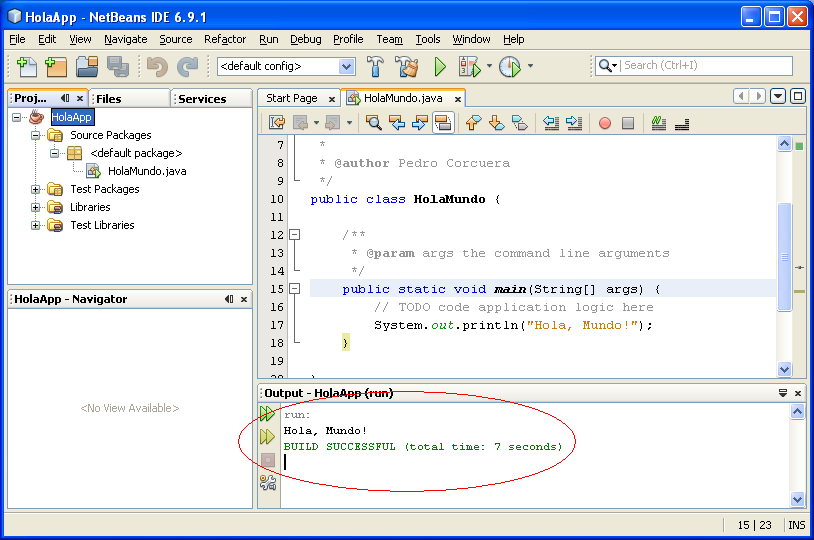This screenshot has height=540, width=814.
Task: Expand the Test Packages tree node
Action: pyautogui.click(x=36, y=189)
